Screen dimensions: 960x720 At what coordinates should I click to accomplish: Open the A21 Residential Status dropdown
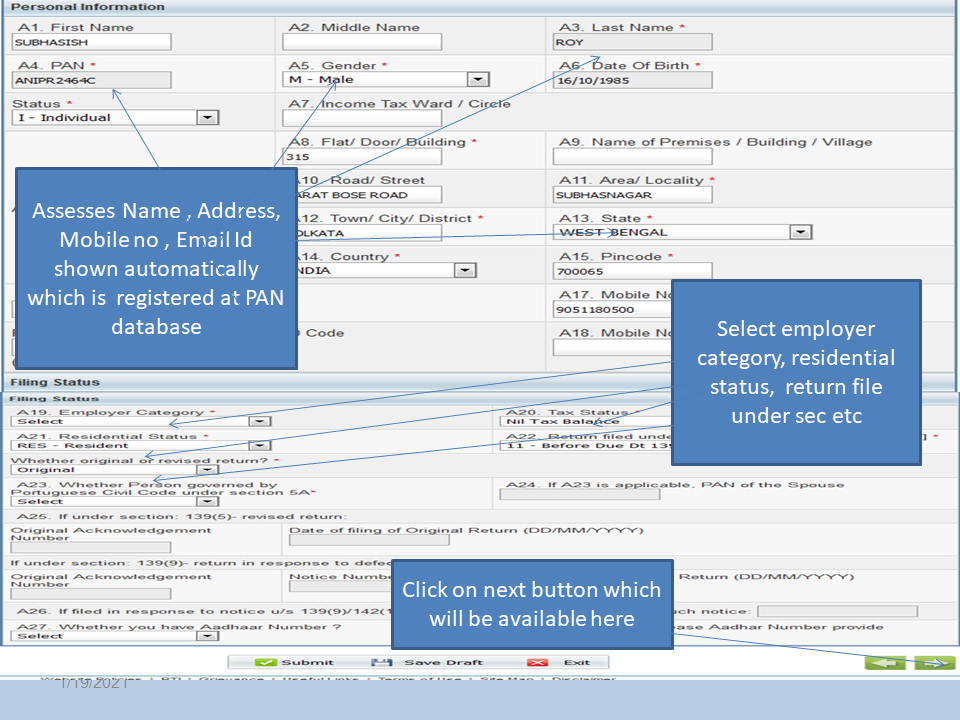click(x=260, y=445)
